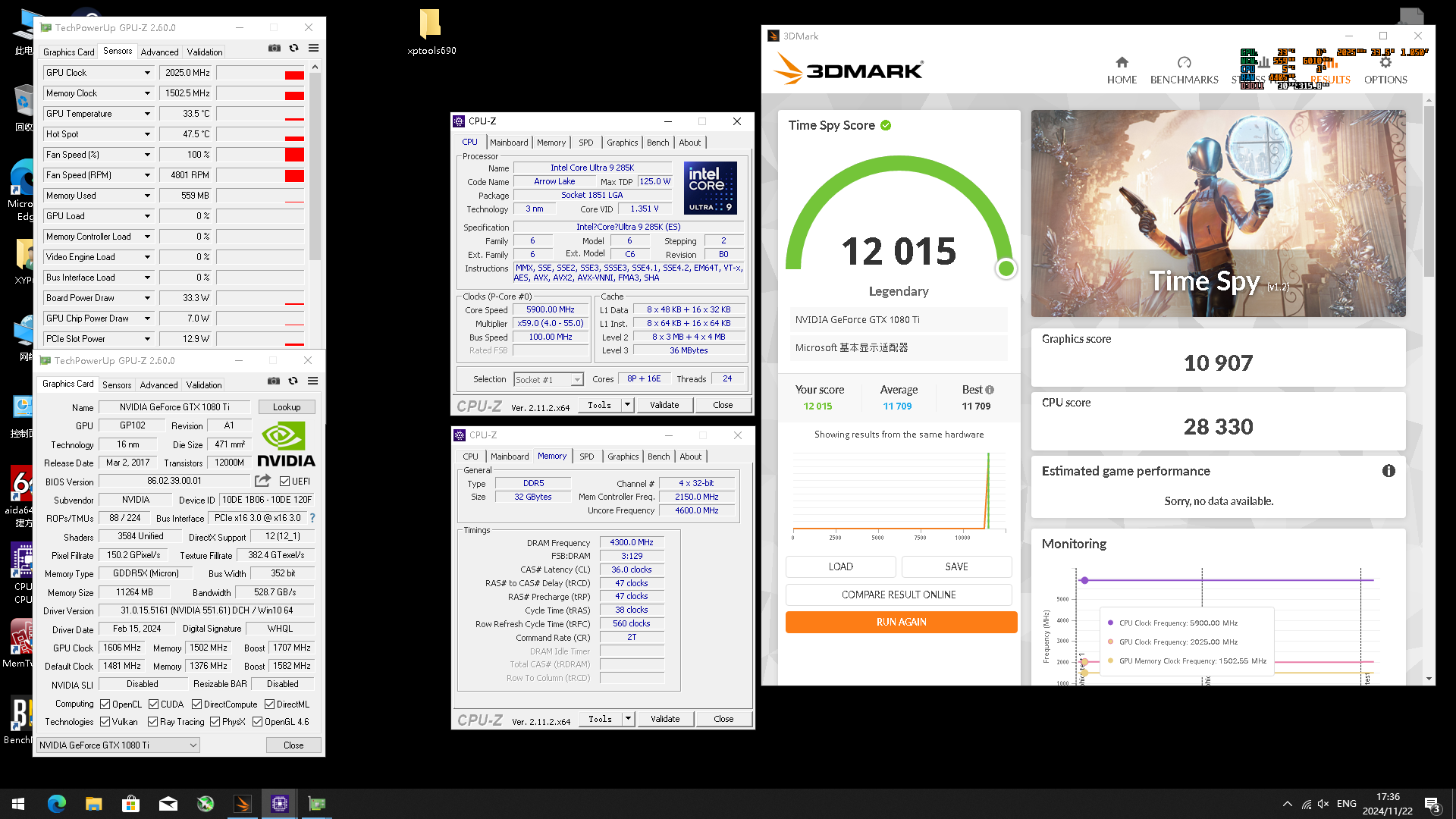Click 3DMark results vertical scrollbar
Screen dimensions: 1456x819
tap(1429, 192)
